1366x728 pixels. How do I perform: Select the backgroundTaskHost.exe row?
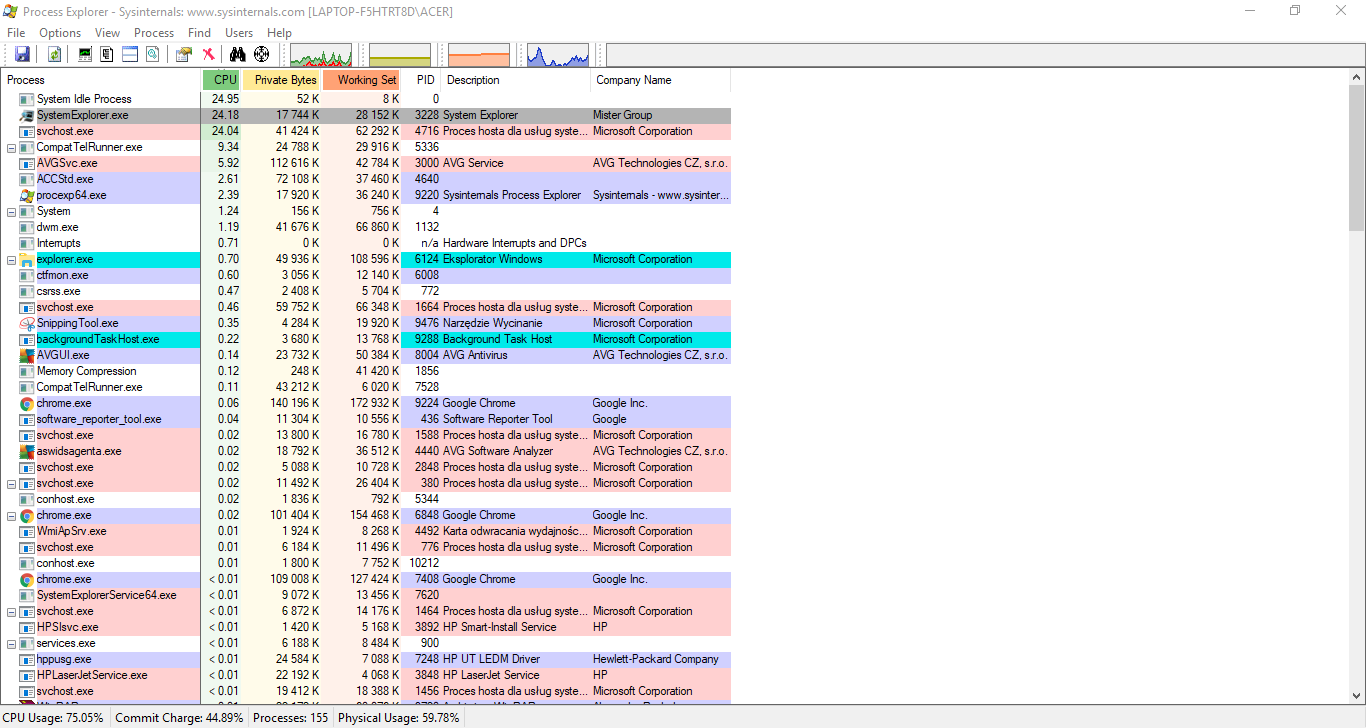(366, 339)
